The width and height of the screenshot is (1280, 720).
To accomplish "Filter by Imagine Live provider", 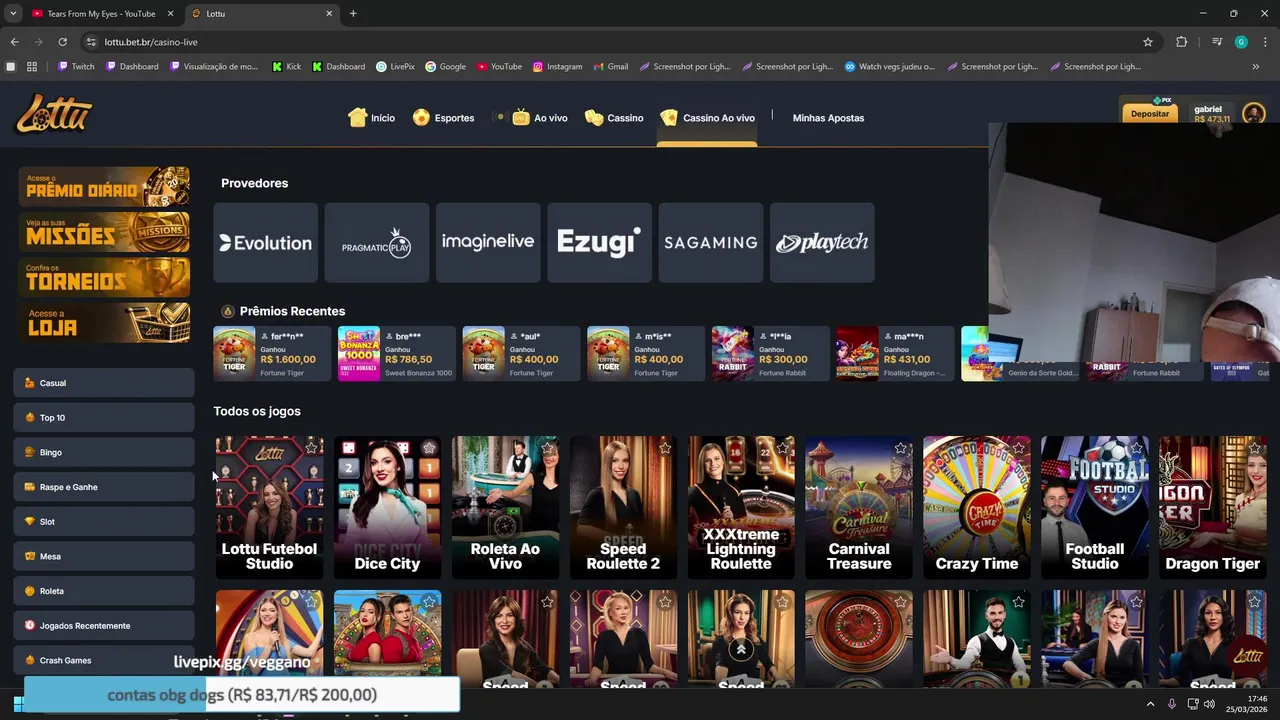I will pos(488,243).
